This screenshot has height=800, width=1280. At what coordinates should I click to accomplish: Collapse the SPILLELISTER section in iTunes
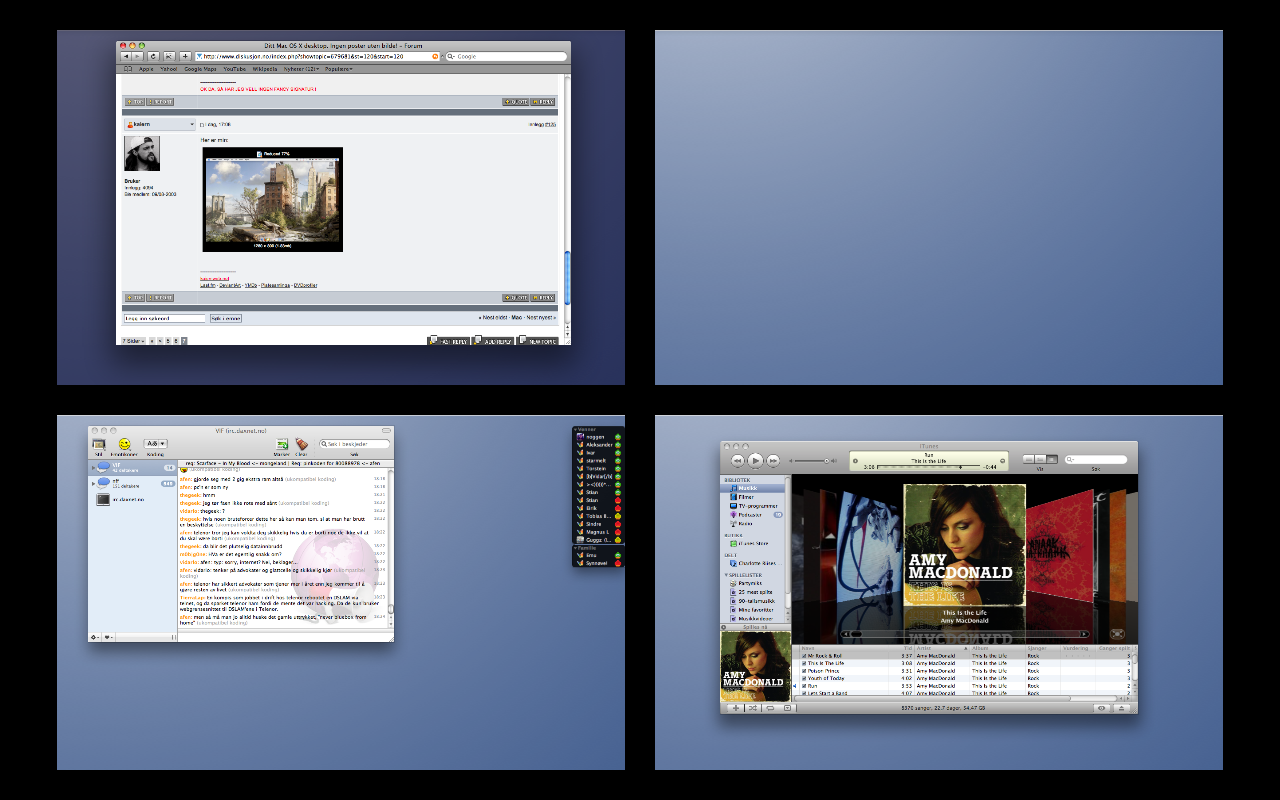[x=726, y=575]
